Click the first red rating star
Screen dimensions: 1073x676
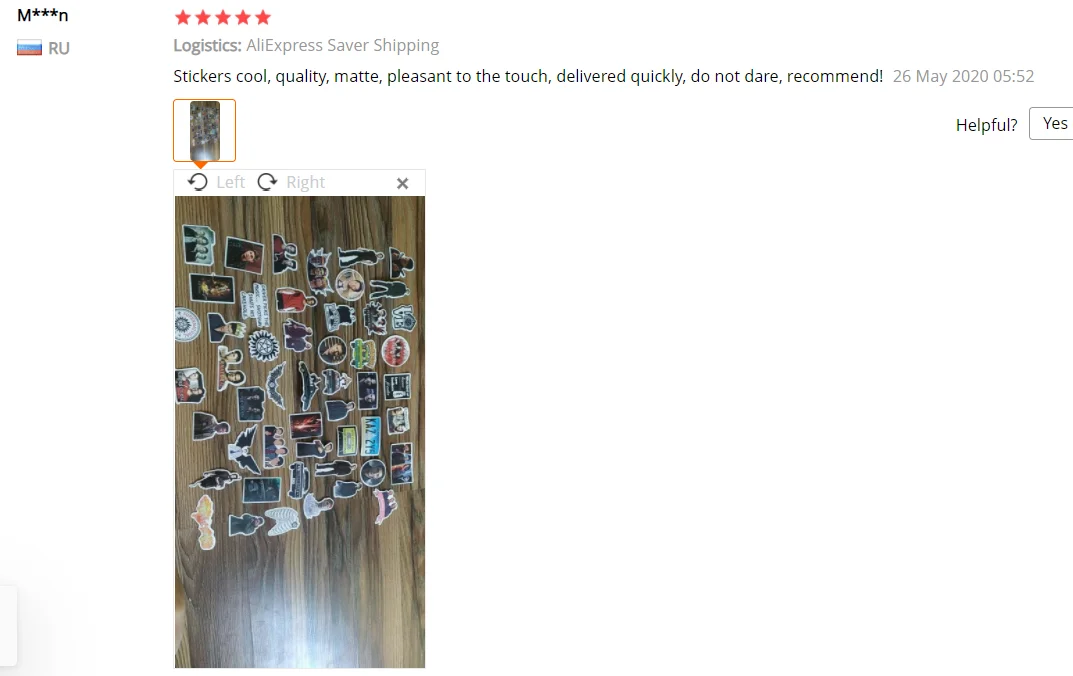coord(183,17)
